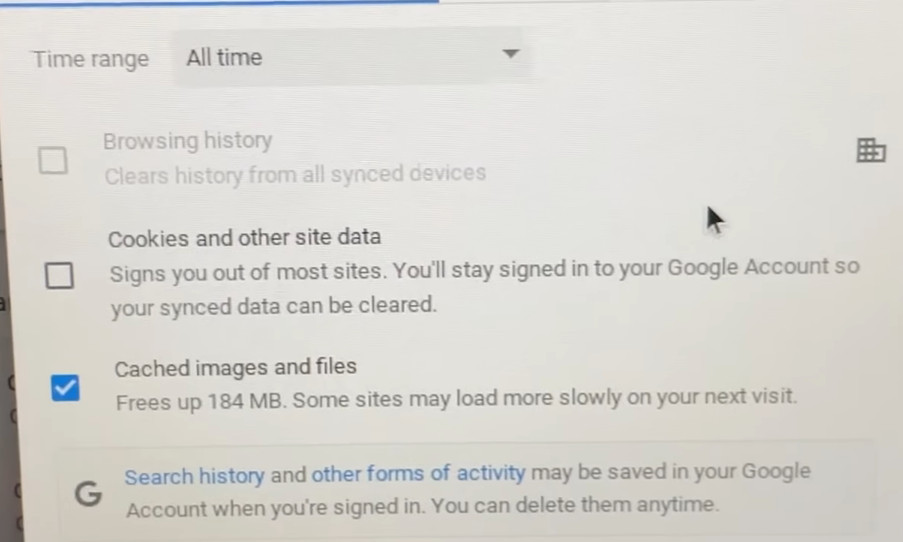This screenshot has height=542, width=903.
Task: Click Cached images and files title
Action: click(x=236, y=367)
